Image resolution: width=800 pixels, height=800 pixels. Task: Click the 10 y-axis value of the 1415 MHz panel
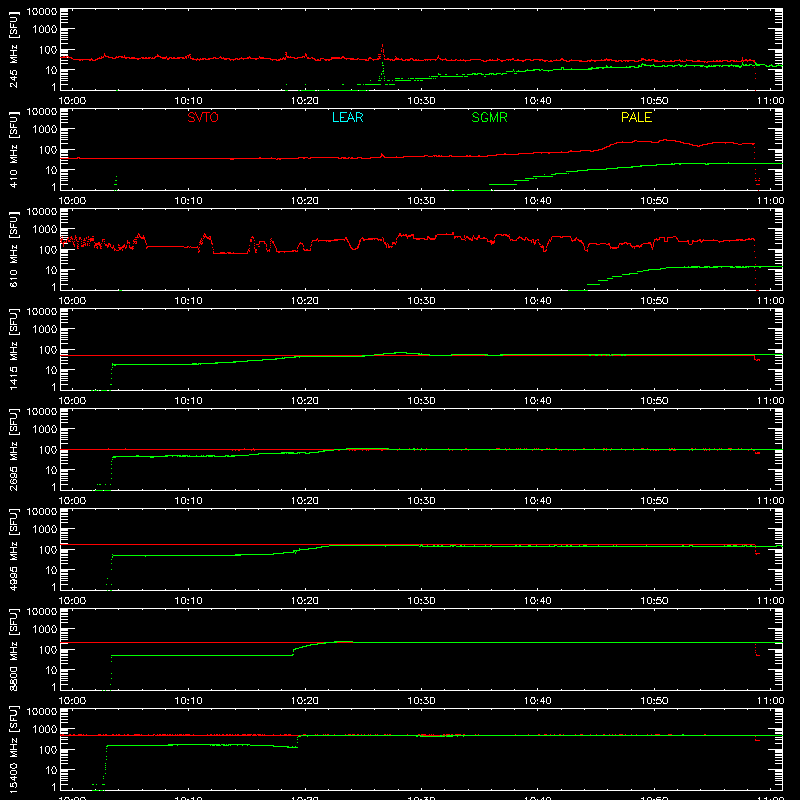click(x=52, y=370)
